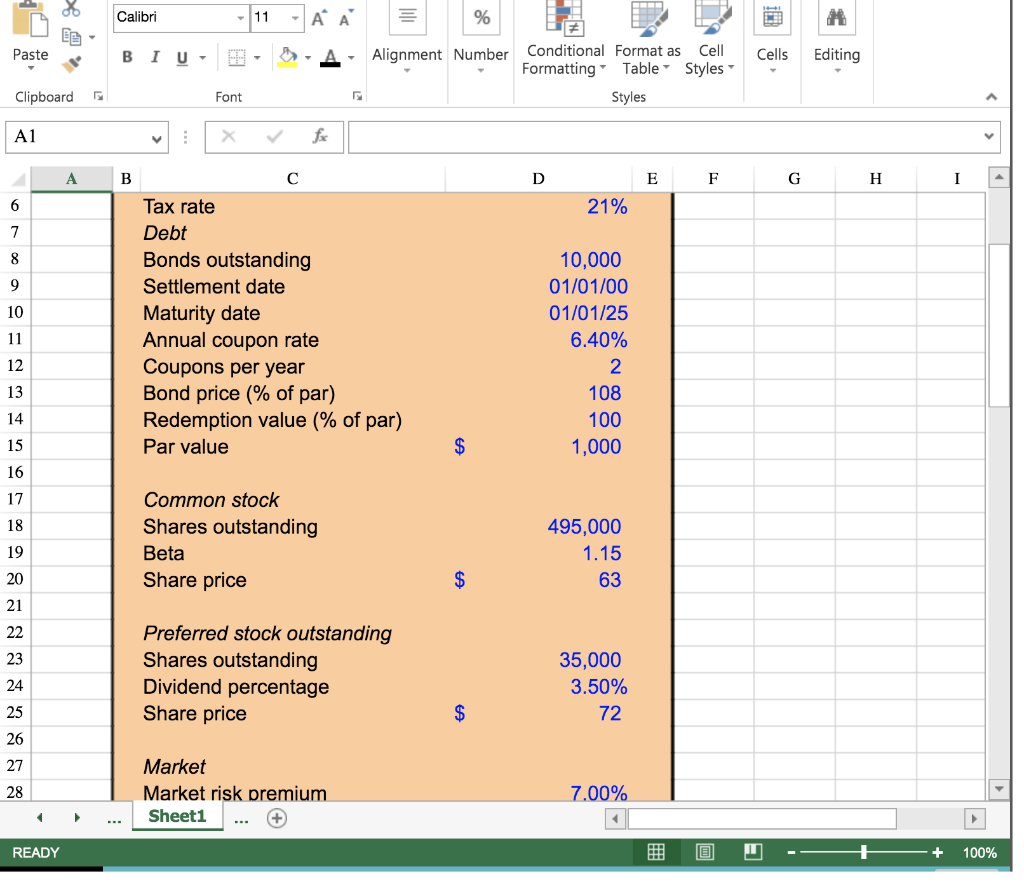Click the Format as Table icon

click(x=646, y=47)
